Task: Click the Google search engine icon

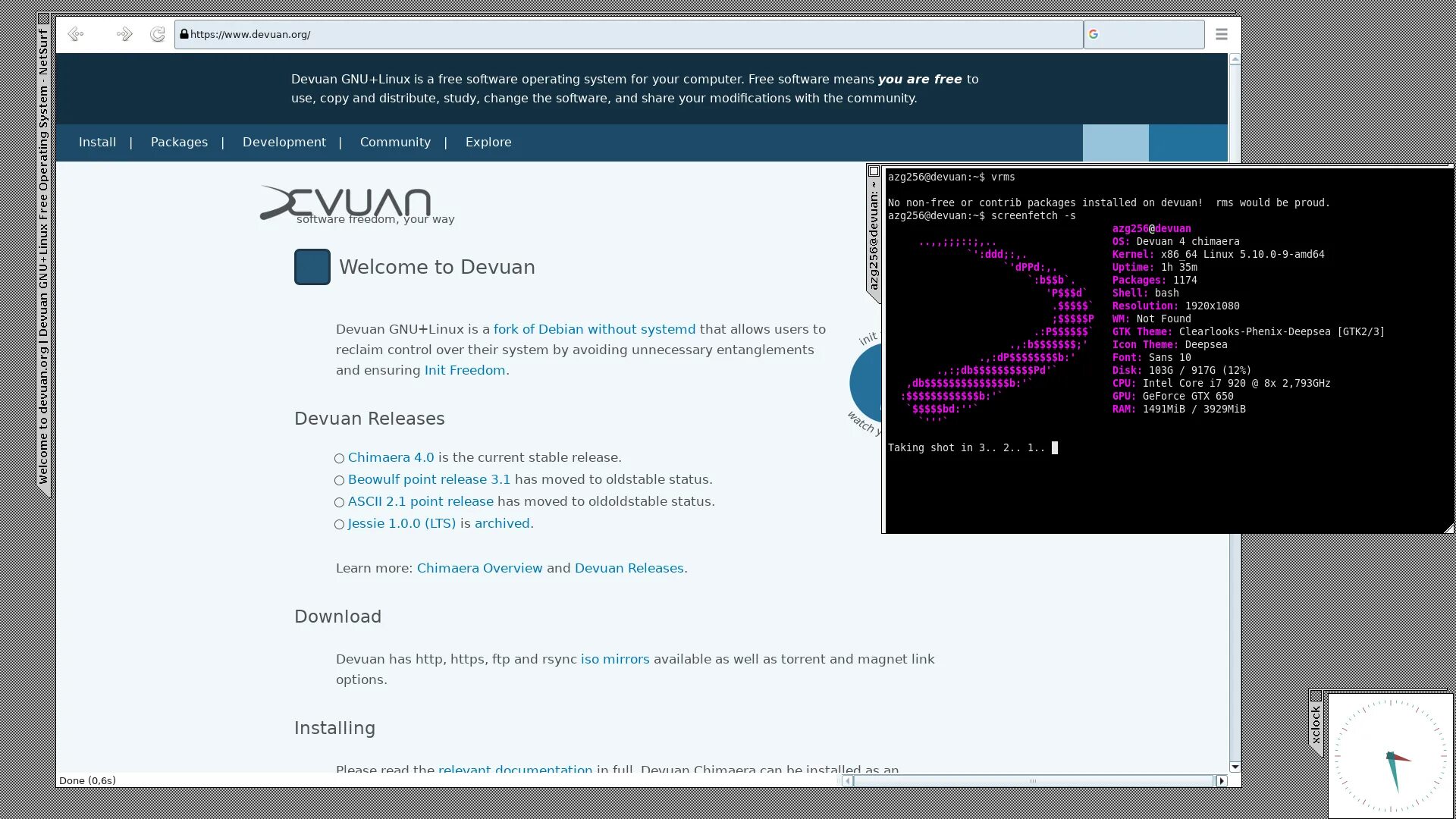Action: pyautogui.click(x=1094, y=34)
